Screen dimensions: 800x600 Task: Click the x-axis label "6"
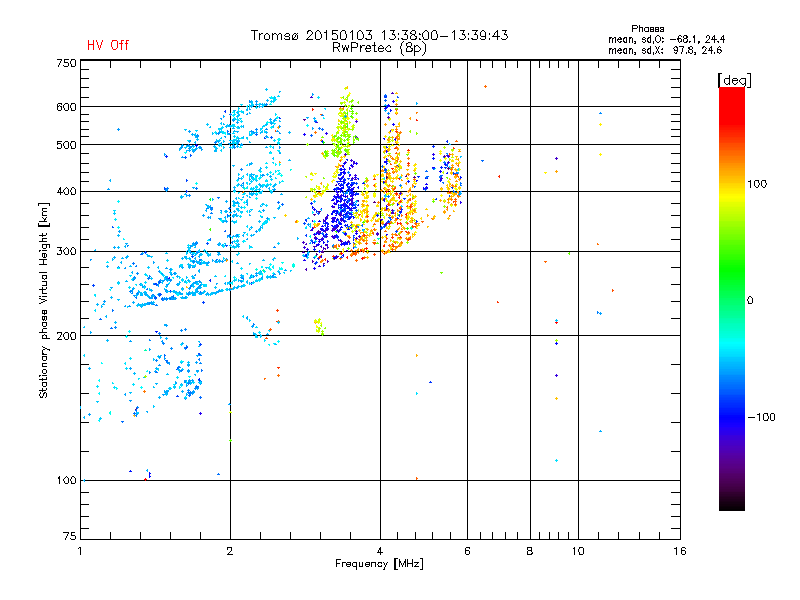467,551
